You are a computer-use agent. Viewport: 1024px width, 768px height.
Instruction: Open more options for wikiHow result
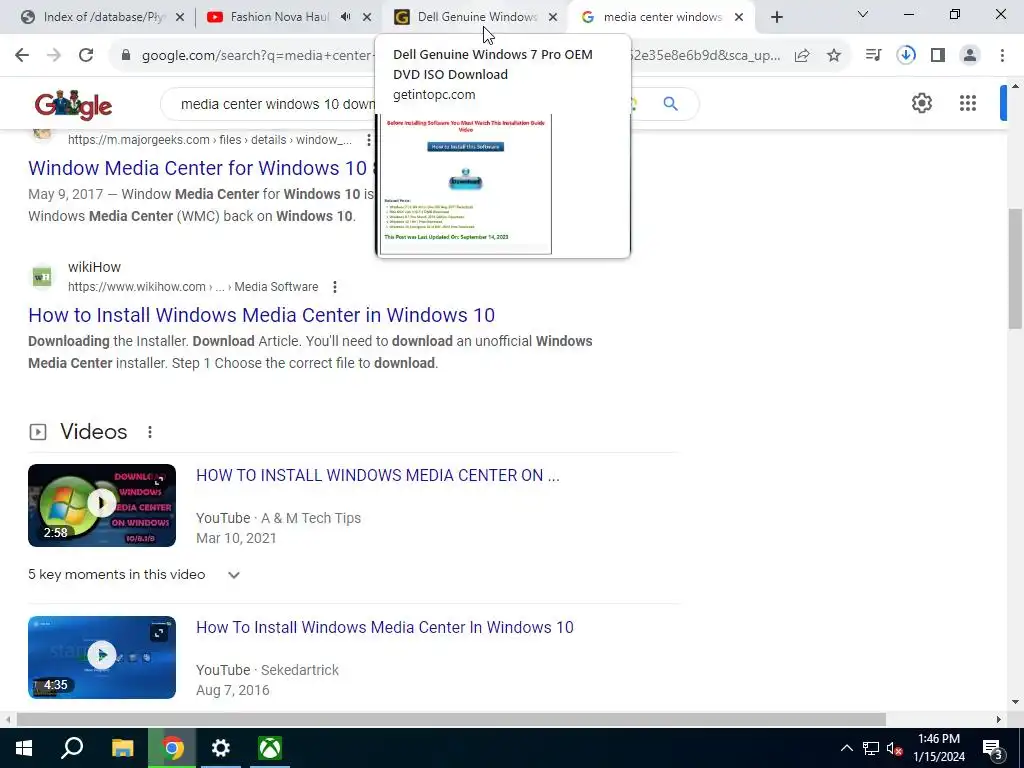pyautogui.click(x=334, y=287)
